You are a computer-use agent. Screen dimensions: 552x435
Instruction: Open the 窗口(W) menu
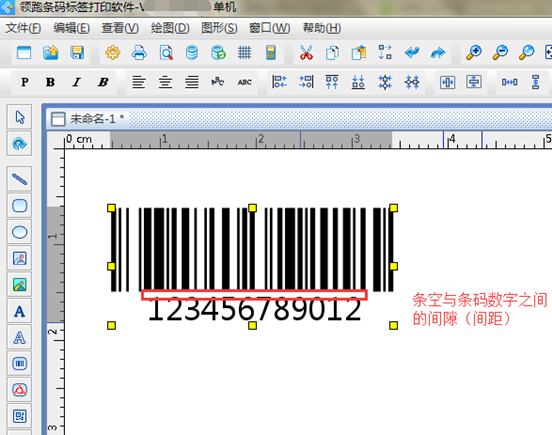[269, 28]
